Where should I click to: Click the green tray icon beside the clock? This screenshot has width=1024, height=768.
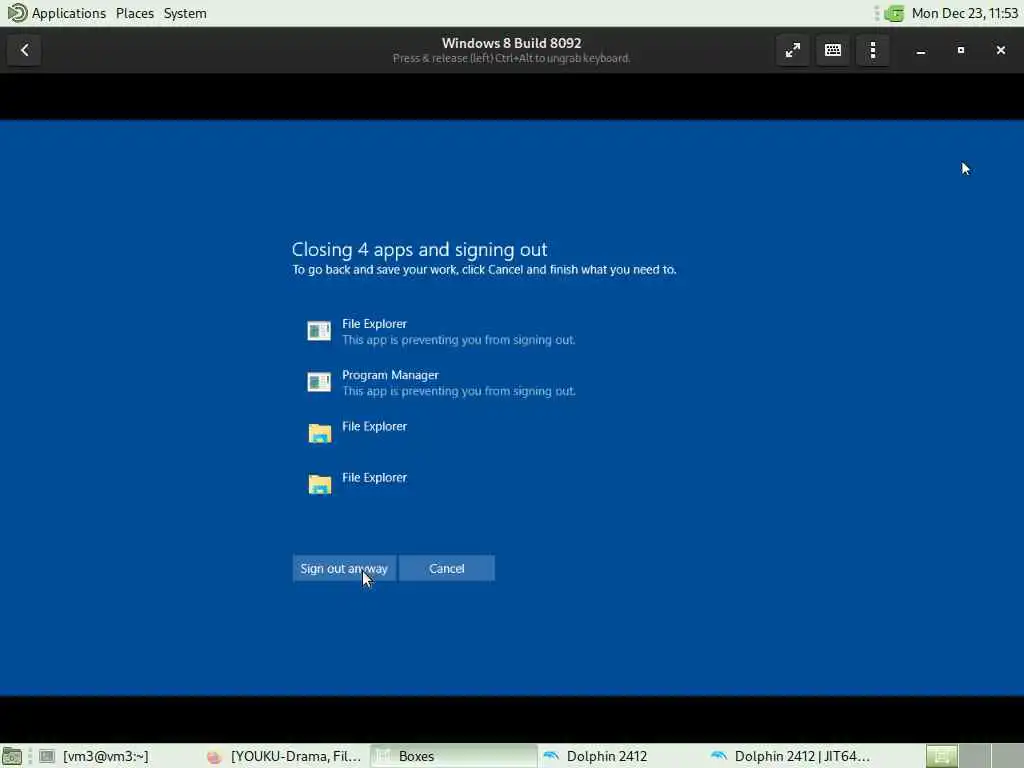coord(893,13)
